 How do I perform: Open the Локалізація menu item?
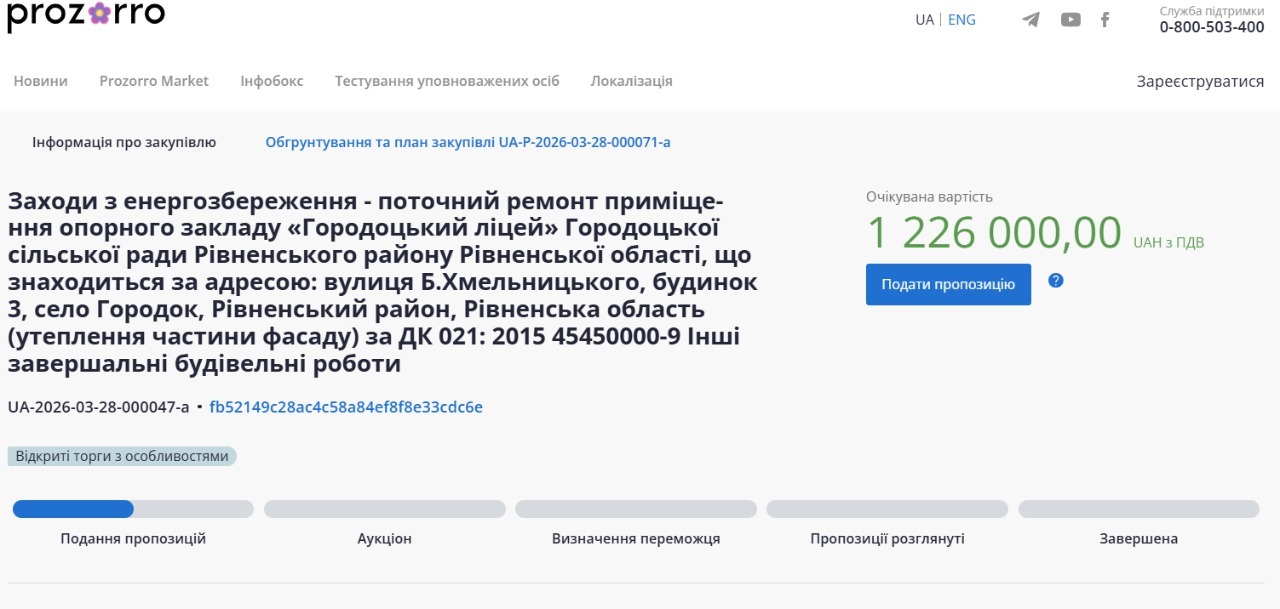631,81
